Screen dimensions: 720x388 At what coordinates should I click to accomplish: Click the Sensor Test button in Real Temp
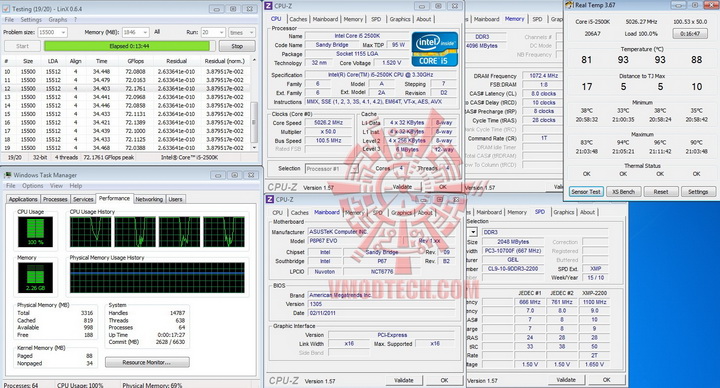point(585,192)
